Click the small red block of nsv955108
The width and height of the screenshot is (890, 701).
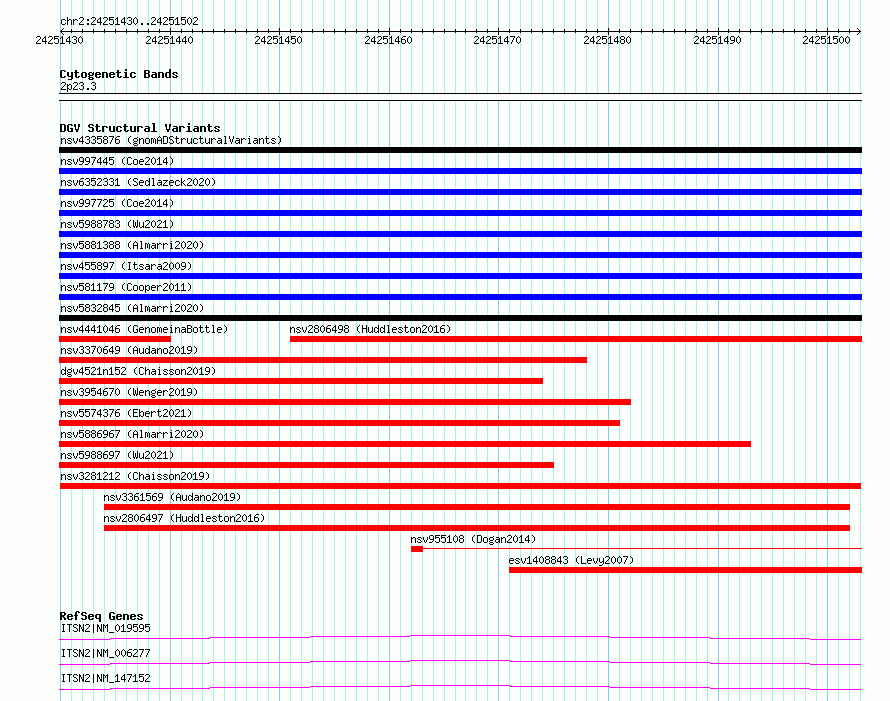(417, 549)
